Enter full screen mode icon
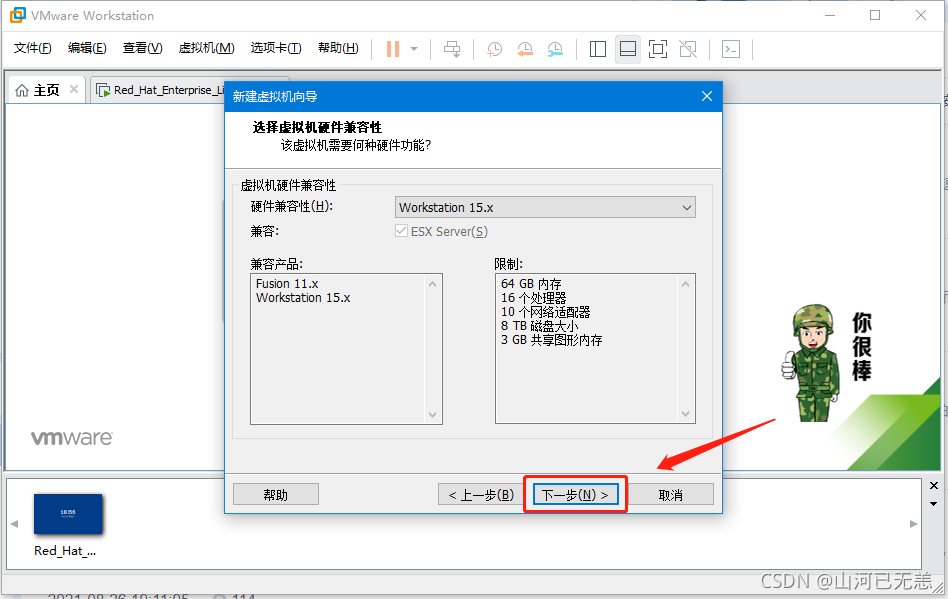The height and width of the screenshot is (599, 948). (658, 49)
